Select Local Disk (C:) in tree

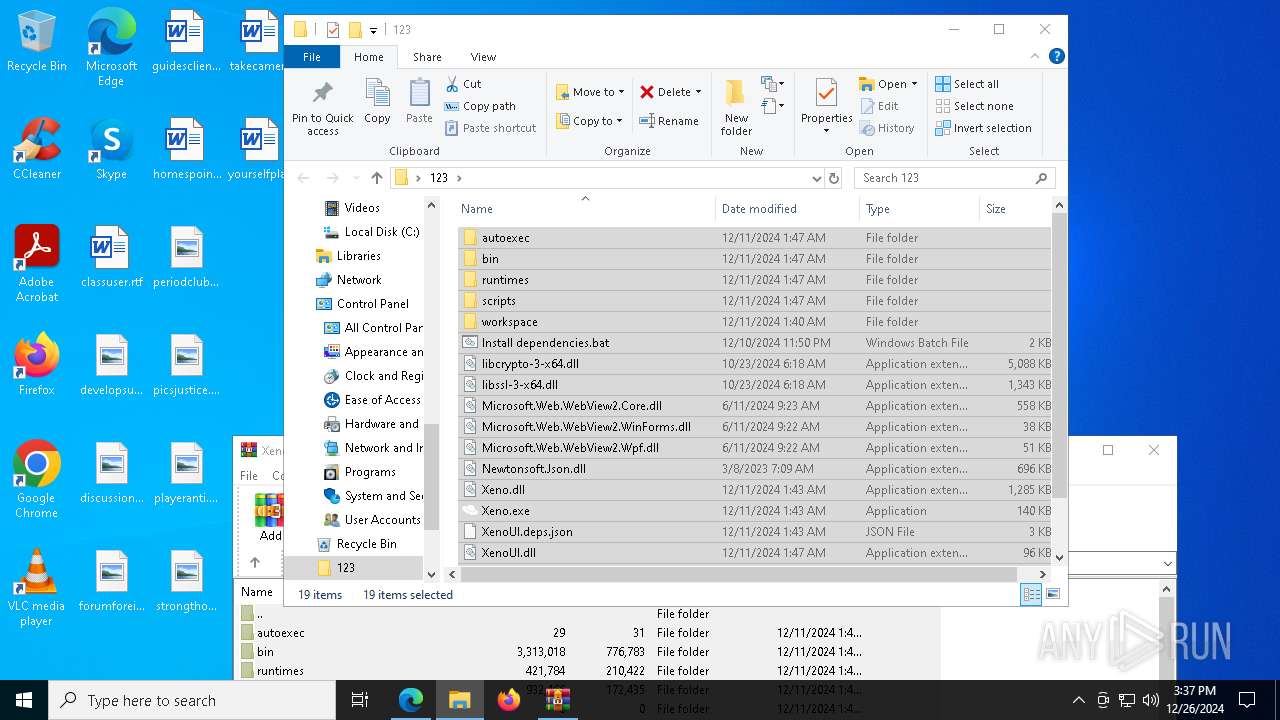(382, 232)
